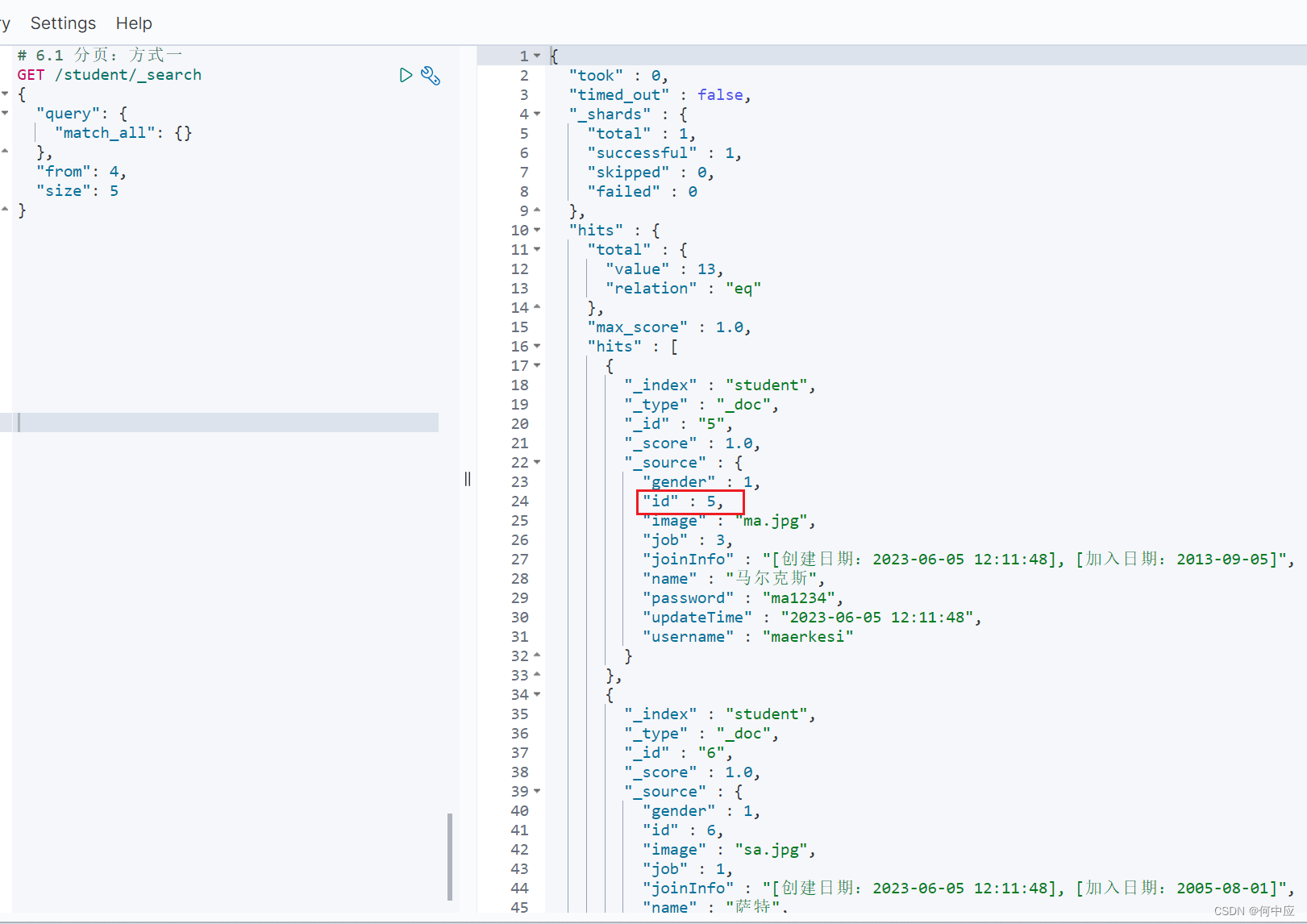Click the highlighted empty editor line
Screen dimensions: 1307x924
click(219, 422)
